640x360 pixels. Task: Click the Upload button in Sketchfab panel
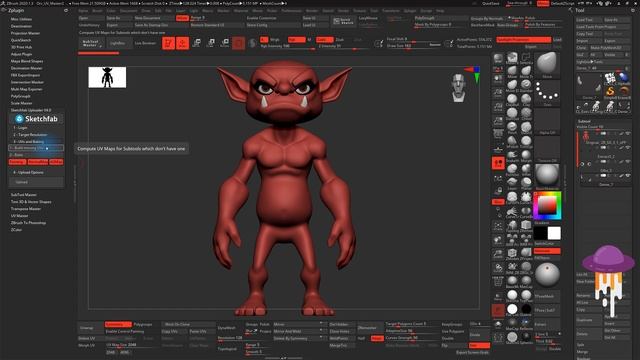coord(36,182)
